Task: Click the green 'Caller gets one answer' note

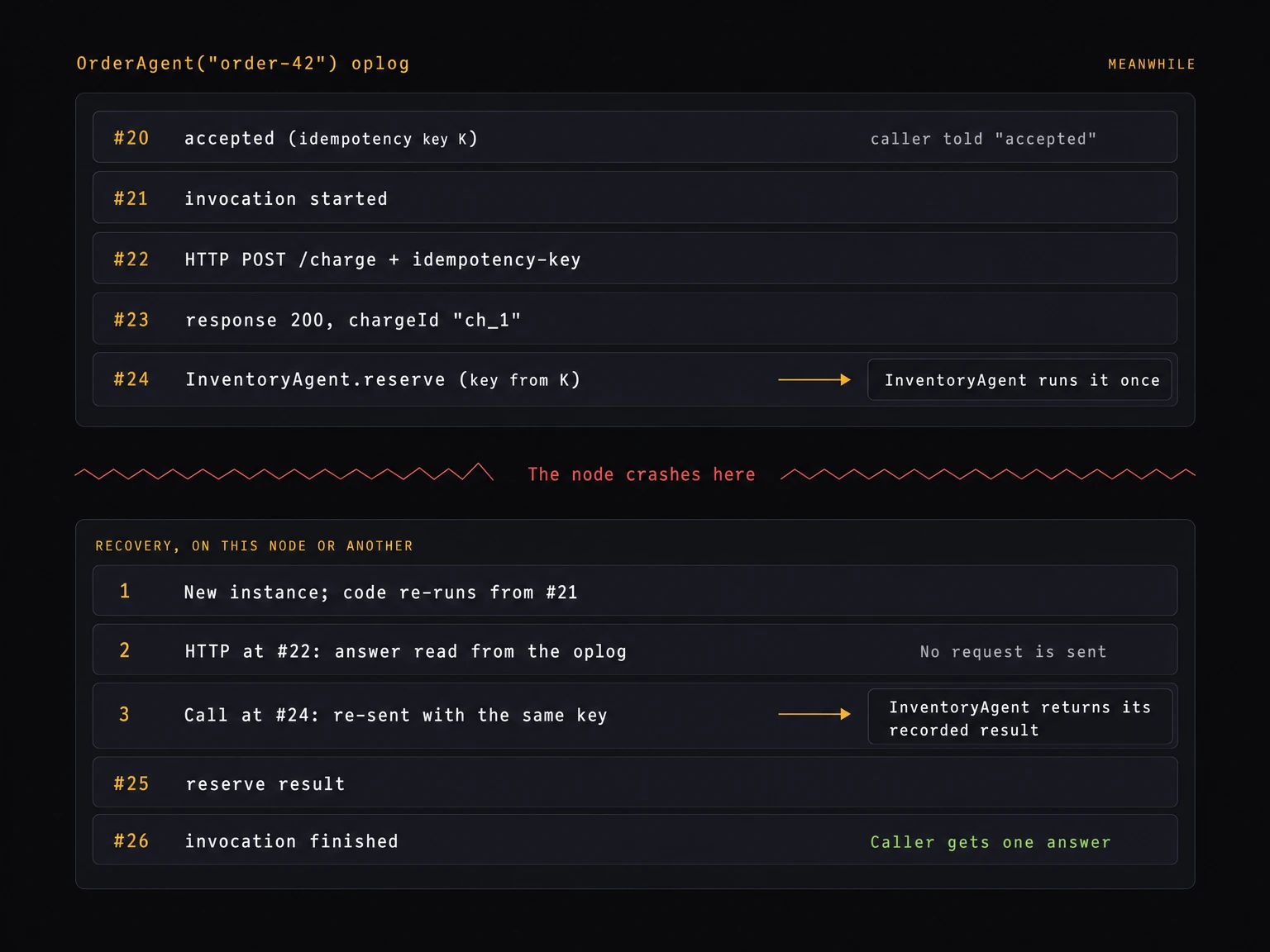Action: tap(991, 842)
